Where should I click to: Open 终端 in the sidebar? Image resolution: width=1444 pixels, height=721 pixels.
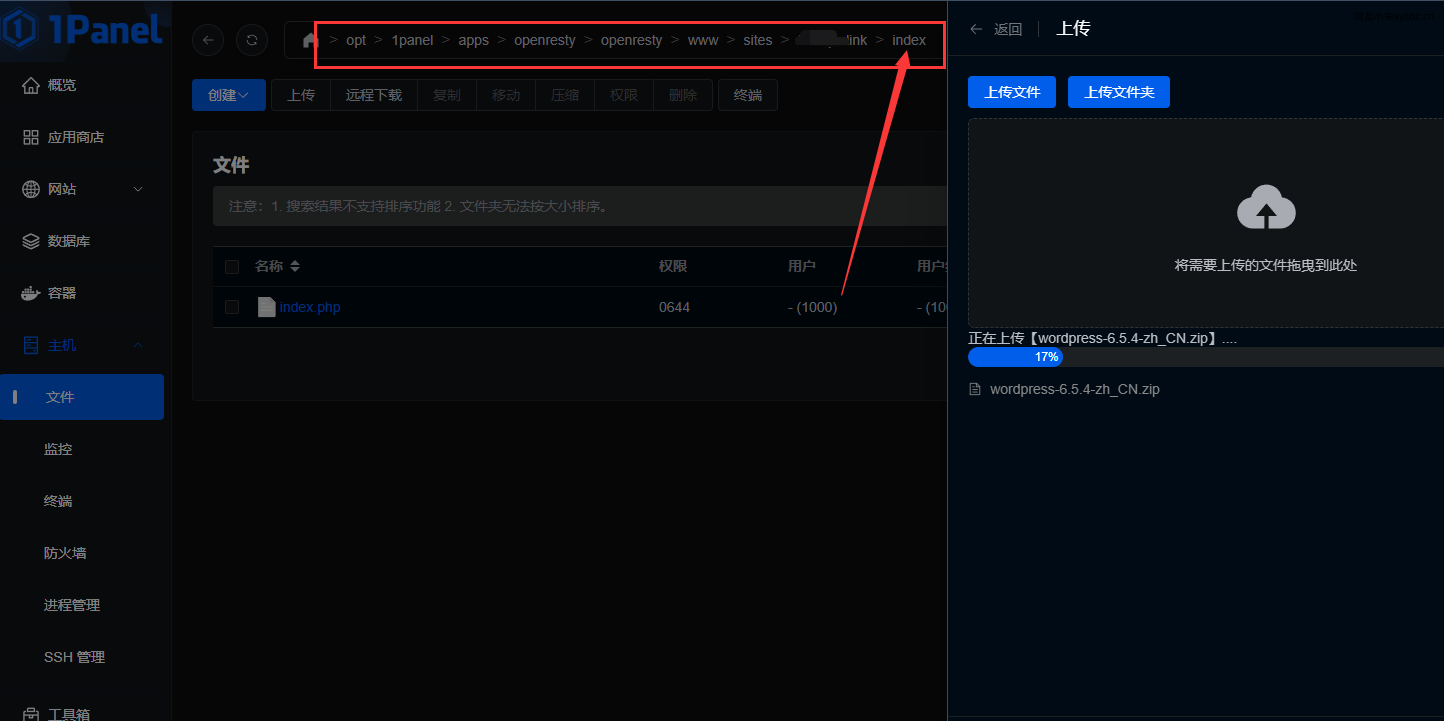[x=58, y=501]
